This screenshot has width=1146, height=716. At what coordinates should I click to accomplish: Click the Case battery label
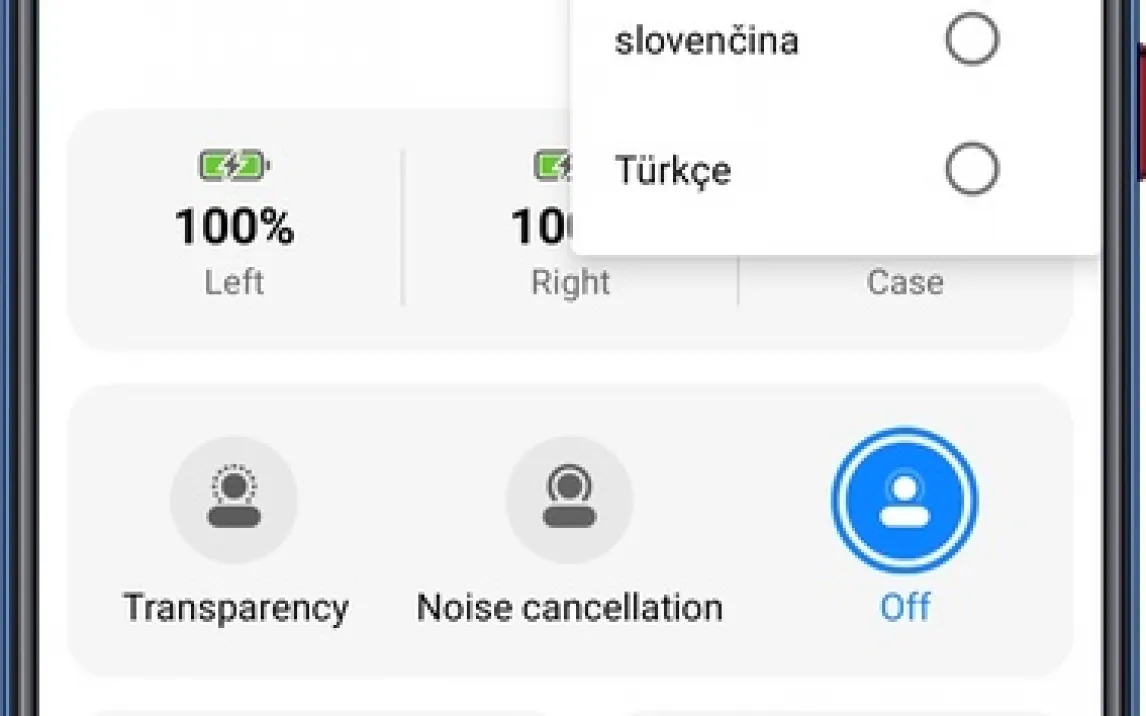(904, 283)
